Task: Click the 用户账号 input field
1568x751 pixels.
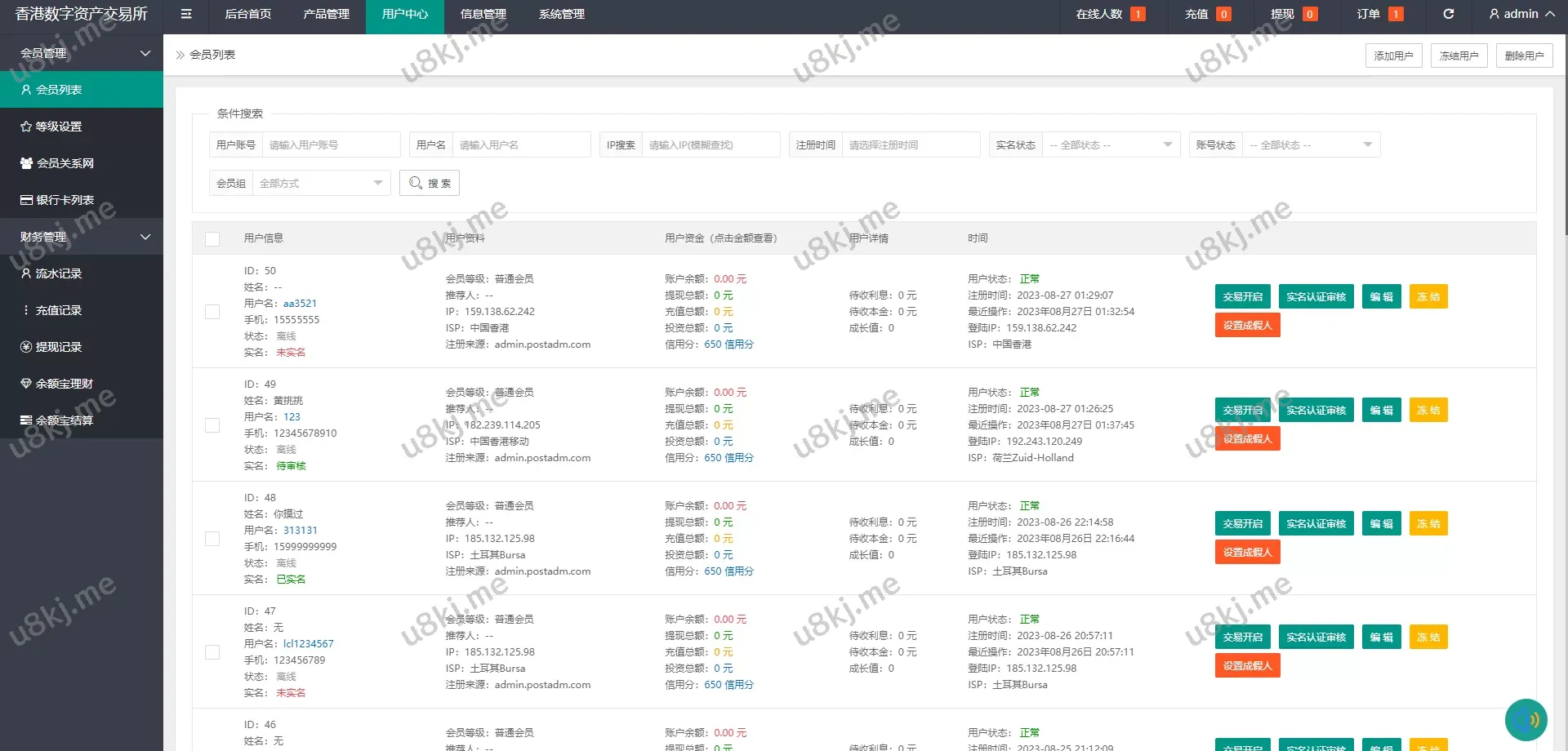Action: (x=331, y=144)
